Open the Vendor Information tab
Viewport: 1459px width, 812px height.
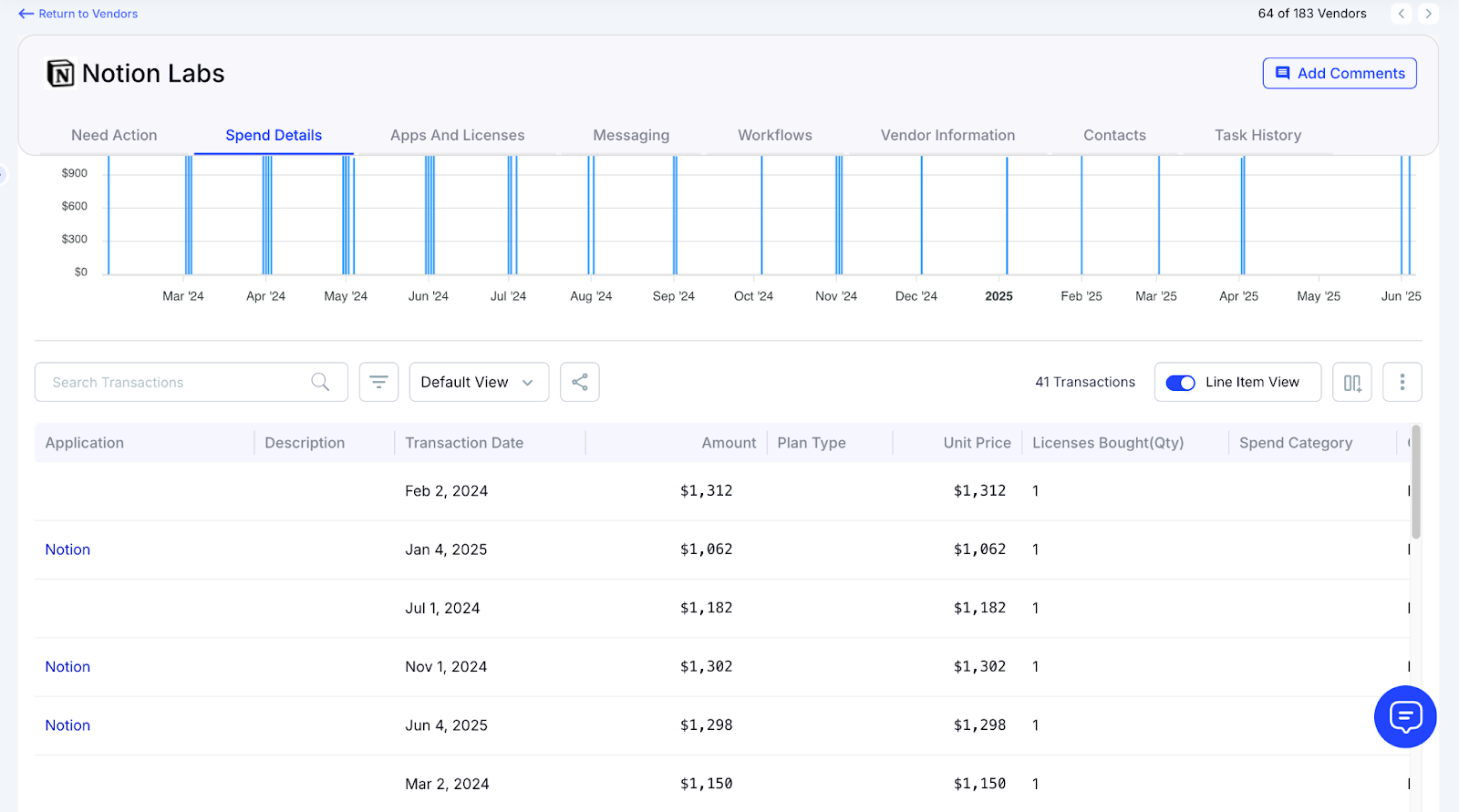[x=947, y=135]
